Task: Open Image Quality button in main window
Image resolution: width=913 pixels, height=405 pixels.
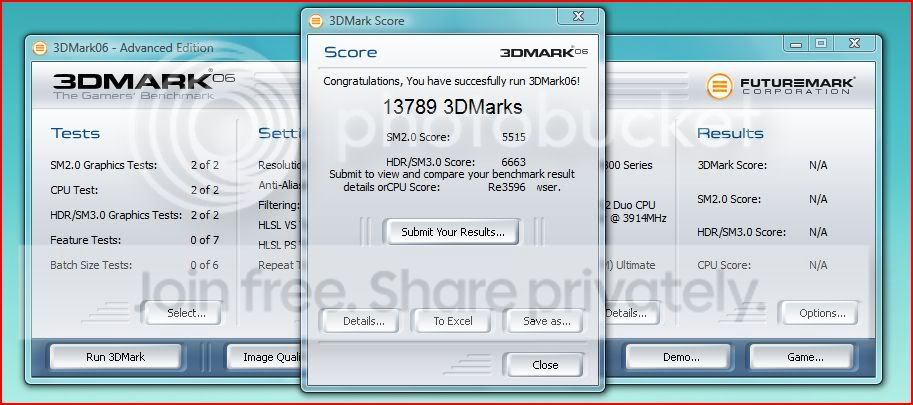Action: (263, 357)
